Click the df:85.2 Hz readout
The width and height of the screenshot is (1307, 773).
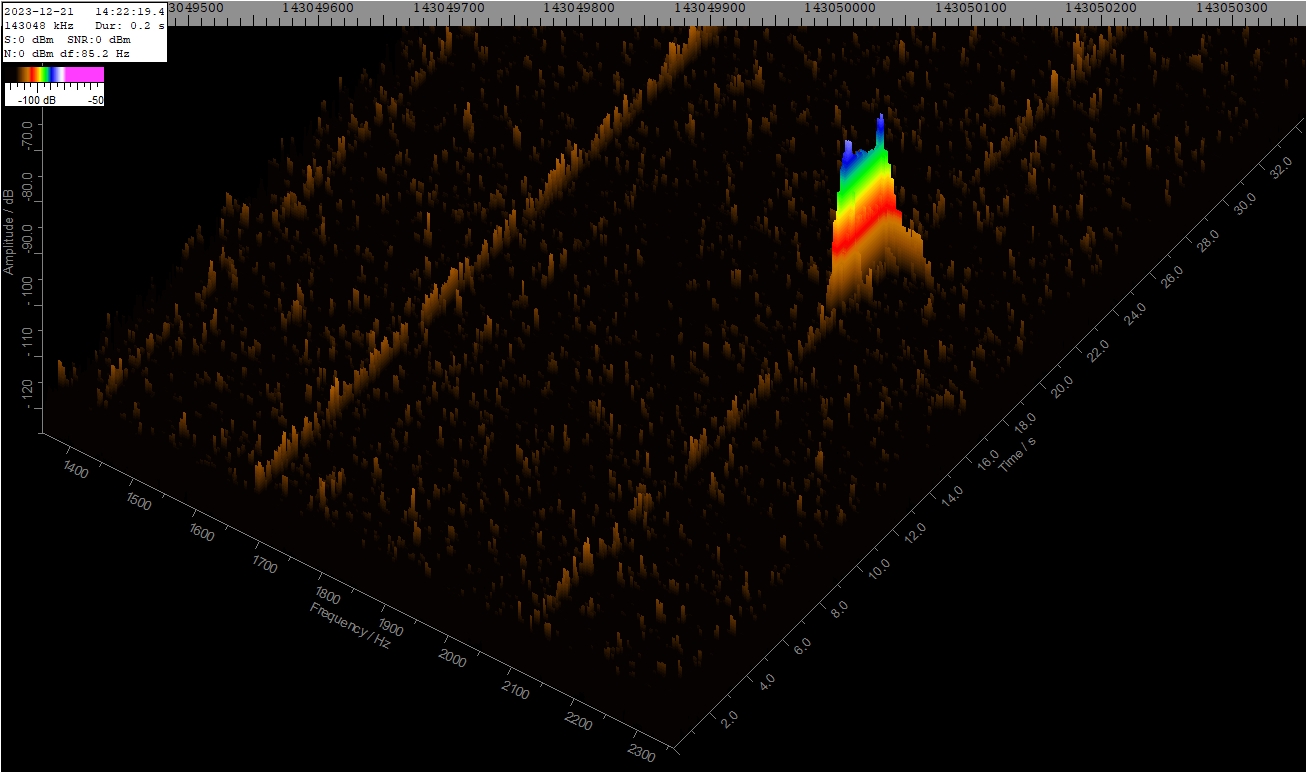[x=94, y=53]
